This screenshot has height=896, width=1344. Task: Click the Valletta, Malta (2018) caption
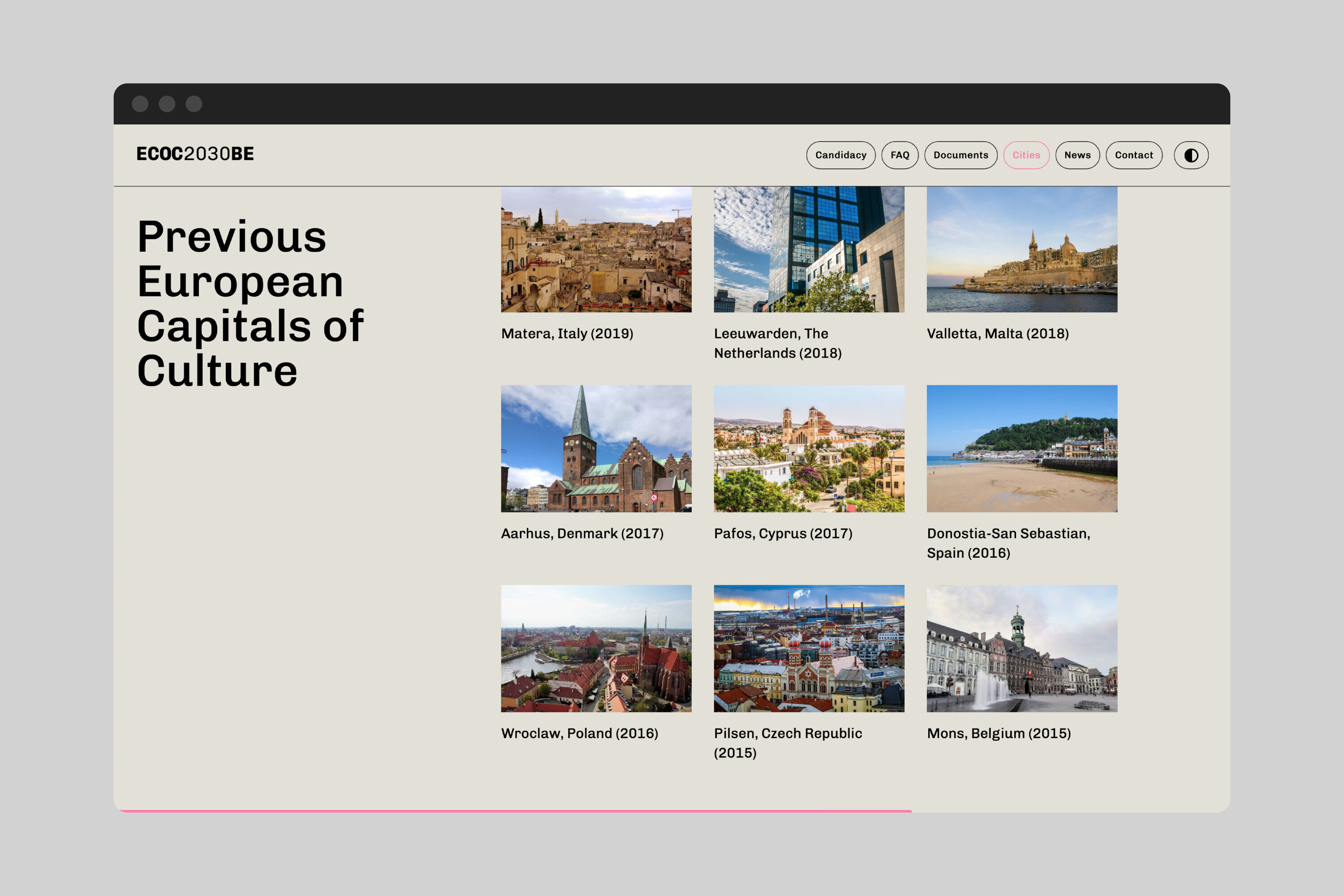(x=998, y=334)
